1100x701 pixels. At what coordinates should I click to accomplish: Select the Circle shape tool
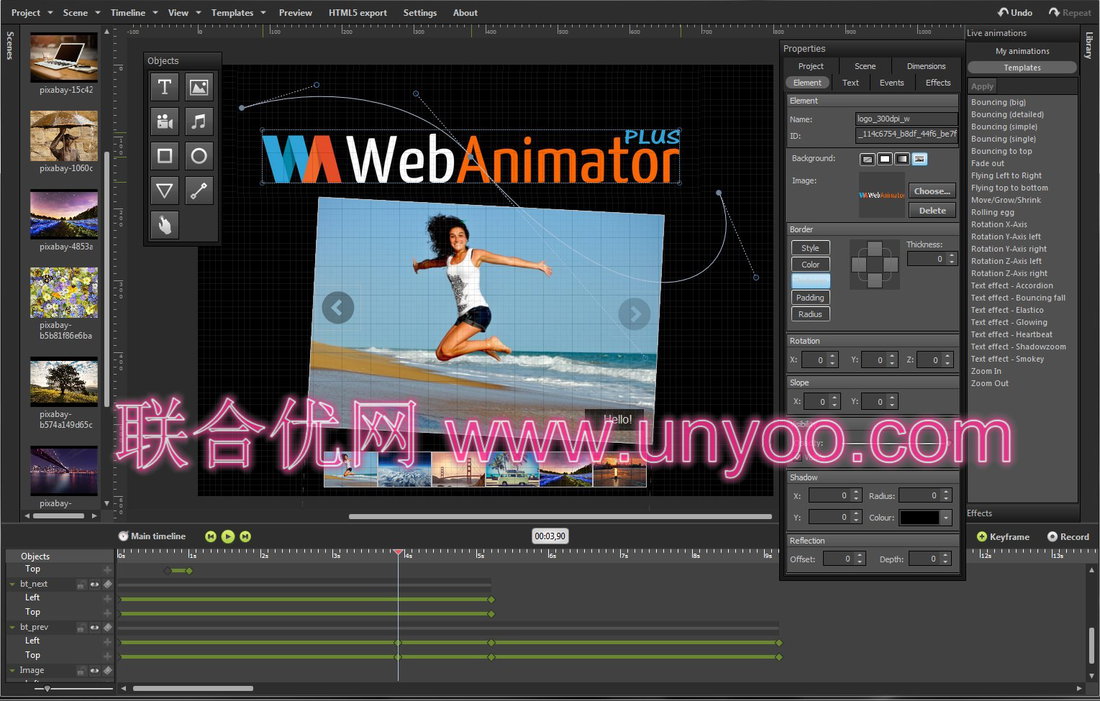(x=199, y=156)
